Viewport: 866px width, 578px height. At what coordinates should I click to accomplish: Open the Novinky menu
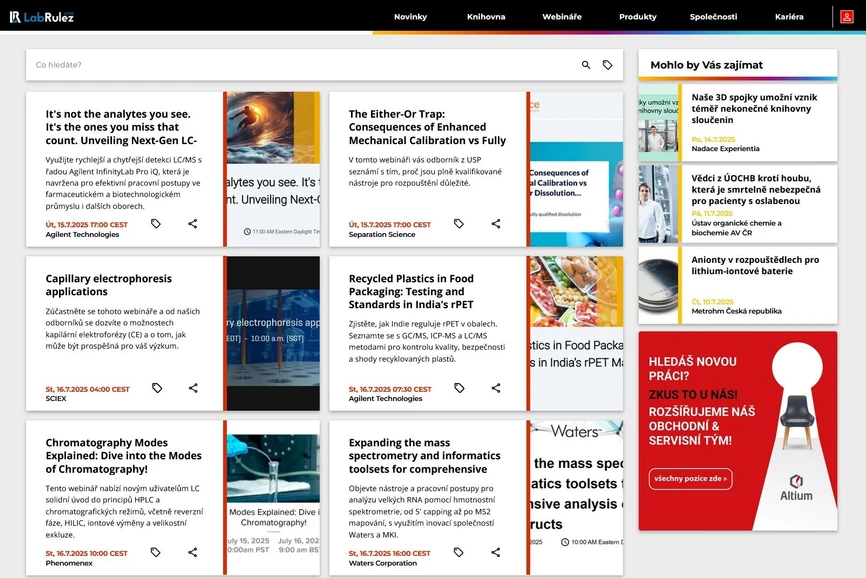click(x=410, y=17)
